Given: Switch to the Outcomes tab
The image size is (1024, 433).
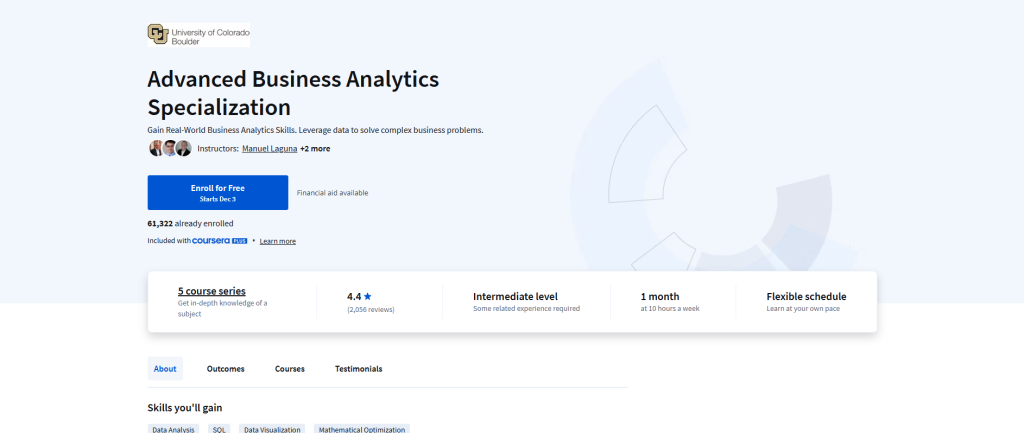Looking at the screenshot, I should coord(225,368).
